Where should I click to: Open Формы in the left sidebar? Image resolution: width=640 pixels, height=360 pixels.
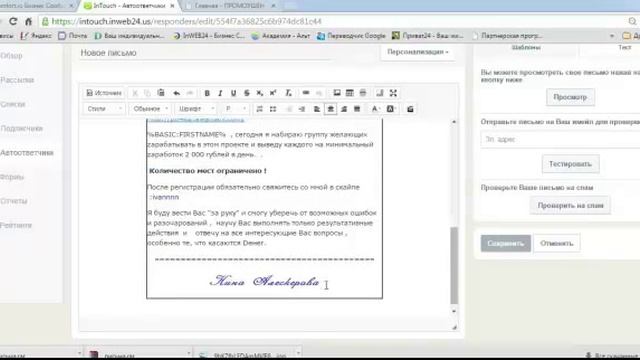click(x=12, y=177)
